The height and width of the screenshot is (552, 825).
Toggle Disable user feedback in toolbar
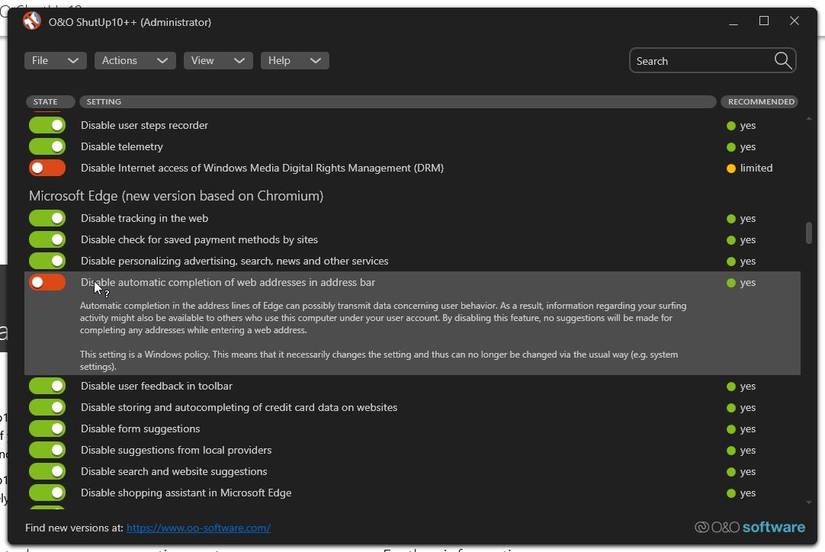pos(47,386)
